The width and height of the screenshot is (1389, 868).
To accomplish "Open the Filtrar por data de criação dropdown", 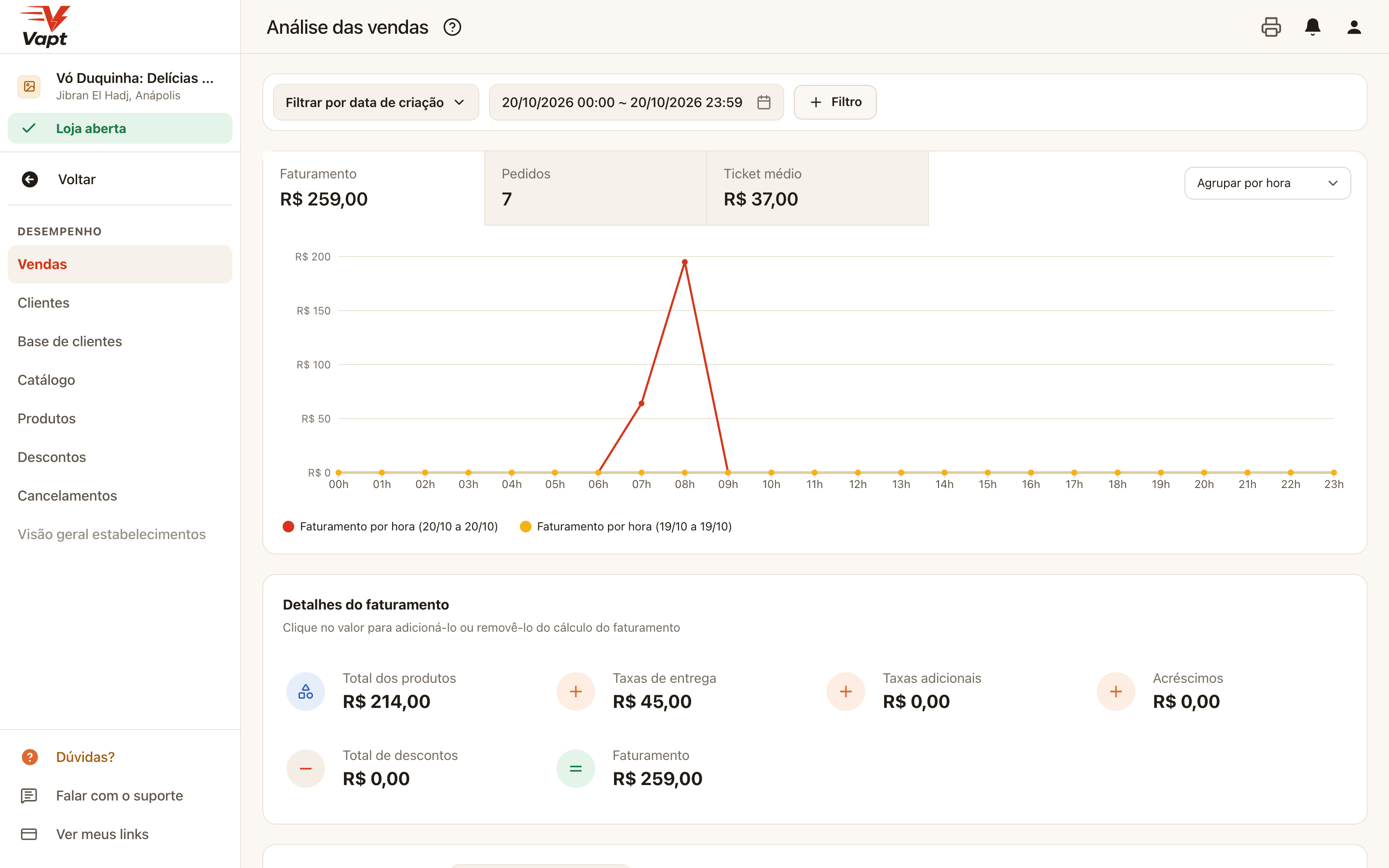I will tap(376, 102).
